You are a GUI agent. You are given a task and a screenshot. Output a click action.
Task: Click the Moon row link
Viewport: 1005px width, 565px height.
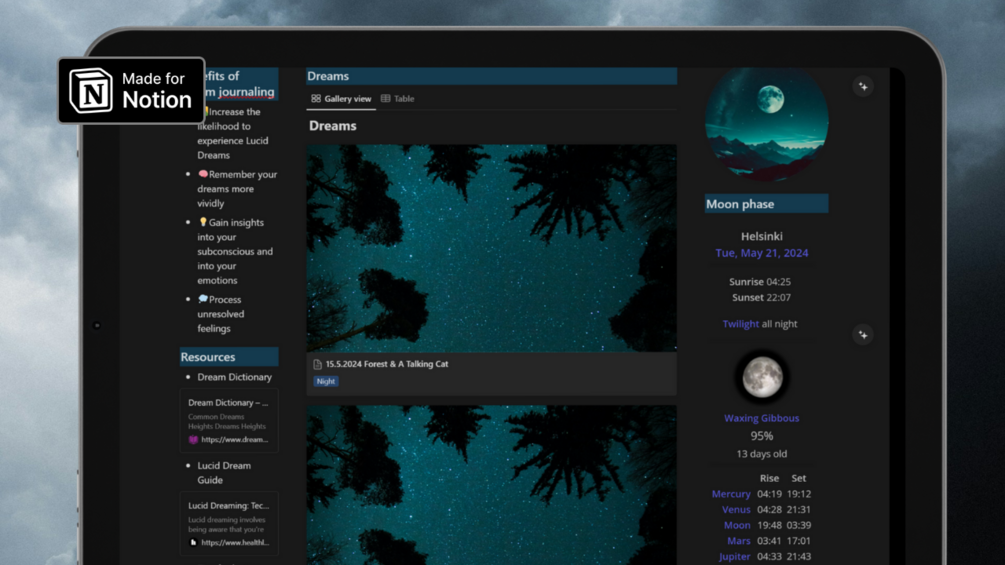pos(737,525)
